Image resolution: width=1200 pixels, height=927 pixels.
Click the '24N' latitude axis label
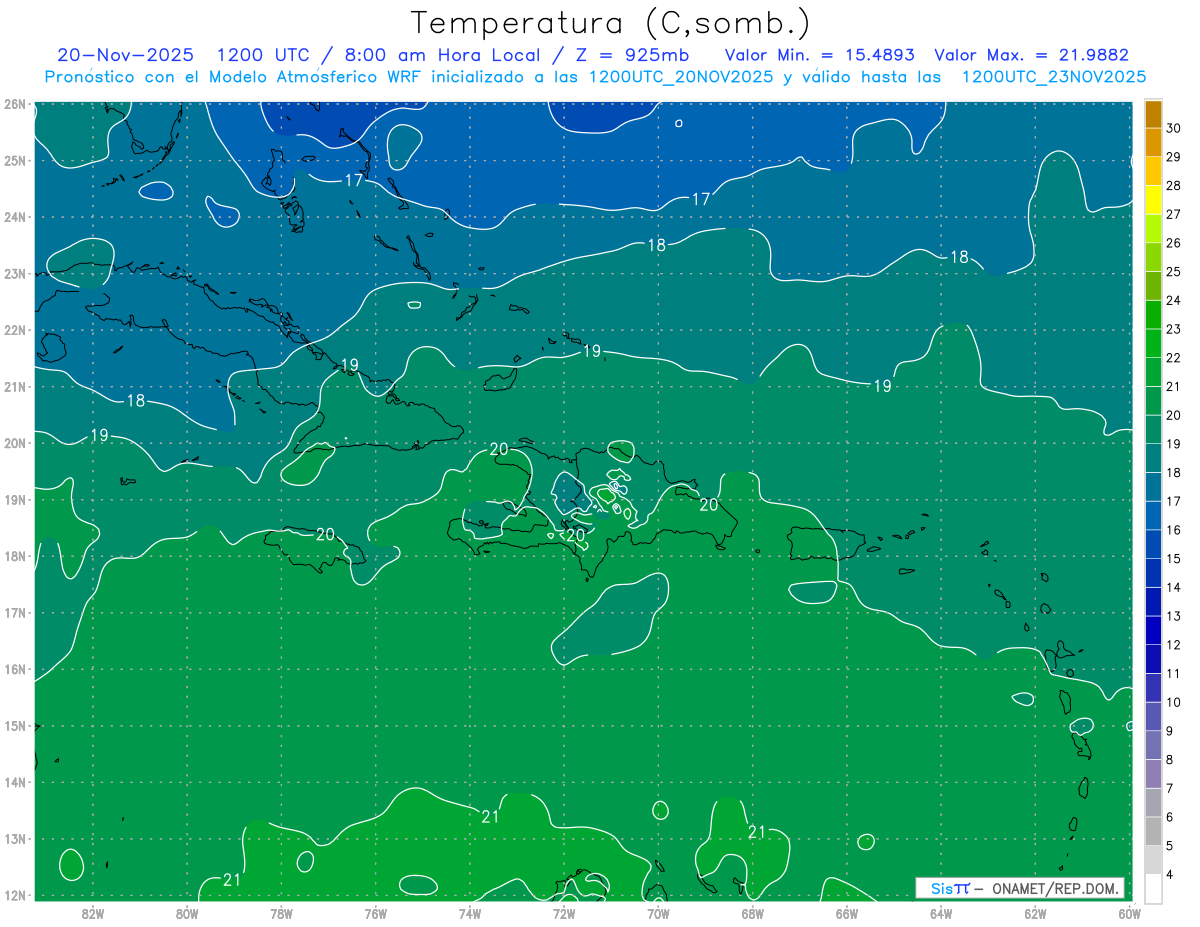pos(14,217)
